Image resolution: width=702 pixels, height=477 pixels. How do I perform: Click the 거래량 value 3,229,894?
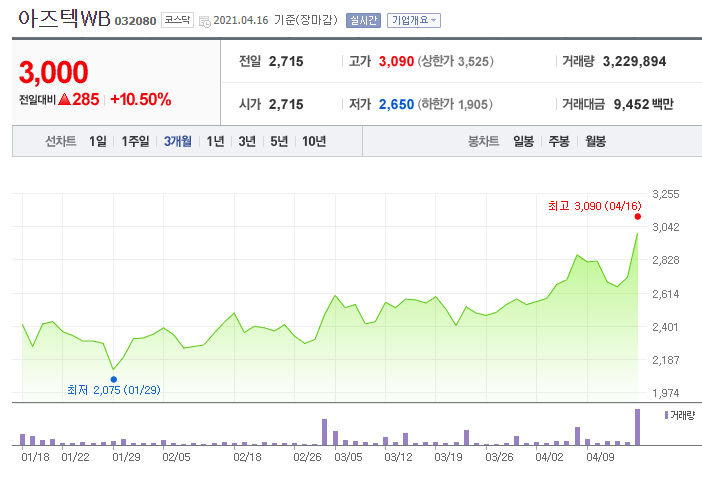634,61
